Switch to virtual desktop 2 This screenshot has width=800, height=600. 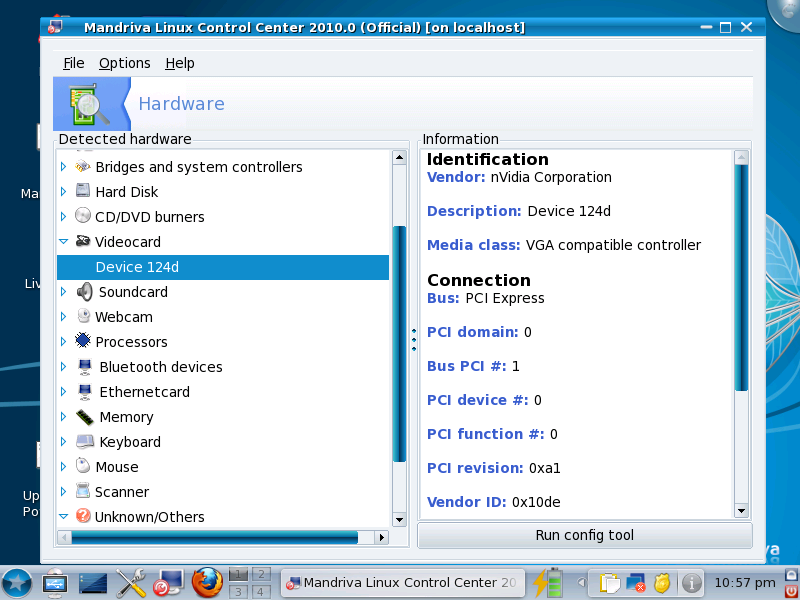[261, 574]
